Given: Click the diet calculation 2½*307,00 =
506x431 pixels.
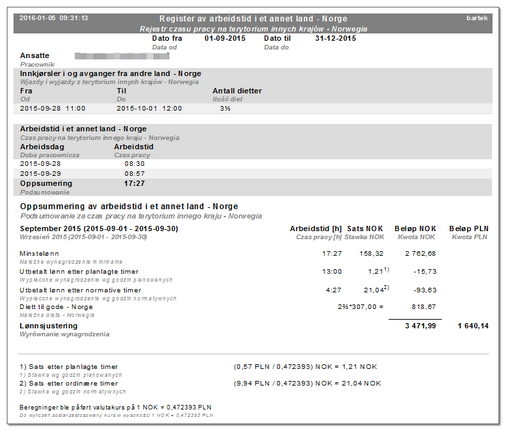Looking at the screenshot, I should coord(361,307).
